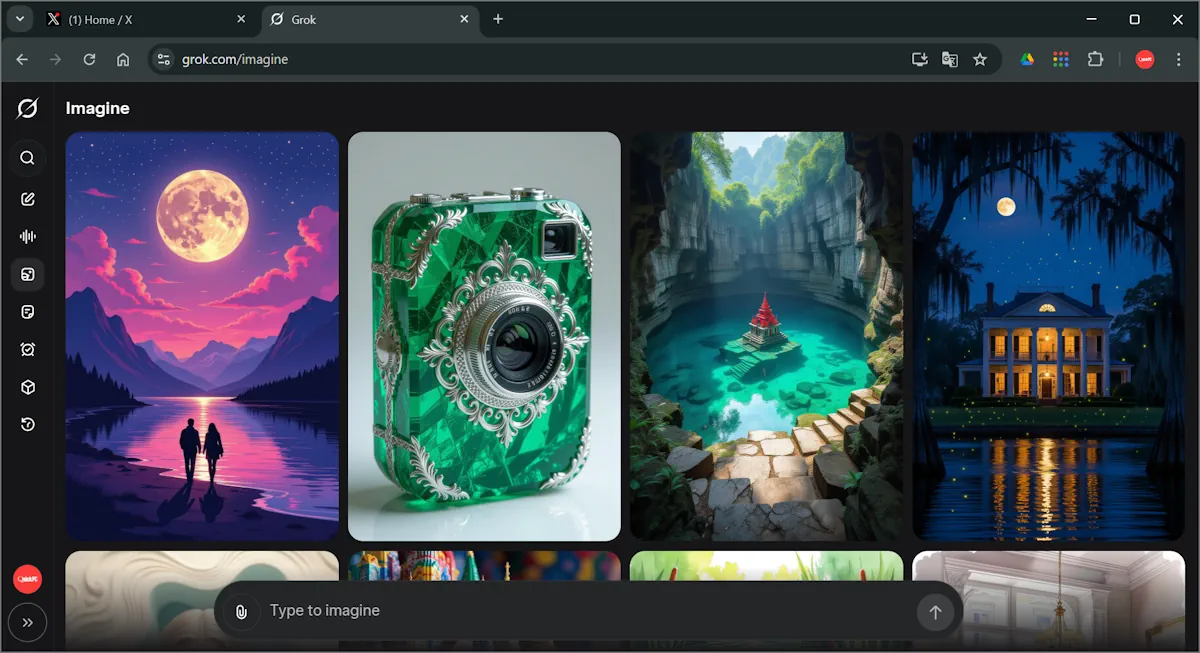Expand the sidebar with the double chevron
Screen dimensions: 1200x653
28,622
